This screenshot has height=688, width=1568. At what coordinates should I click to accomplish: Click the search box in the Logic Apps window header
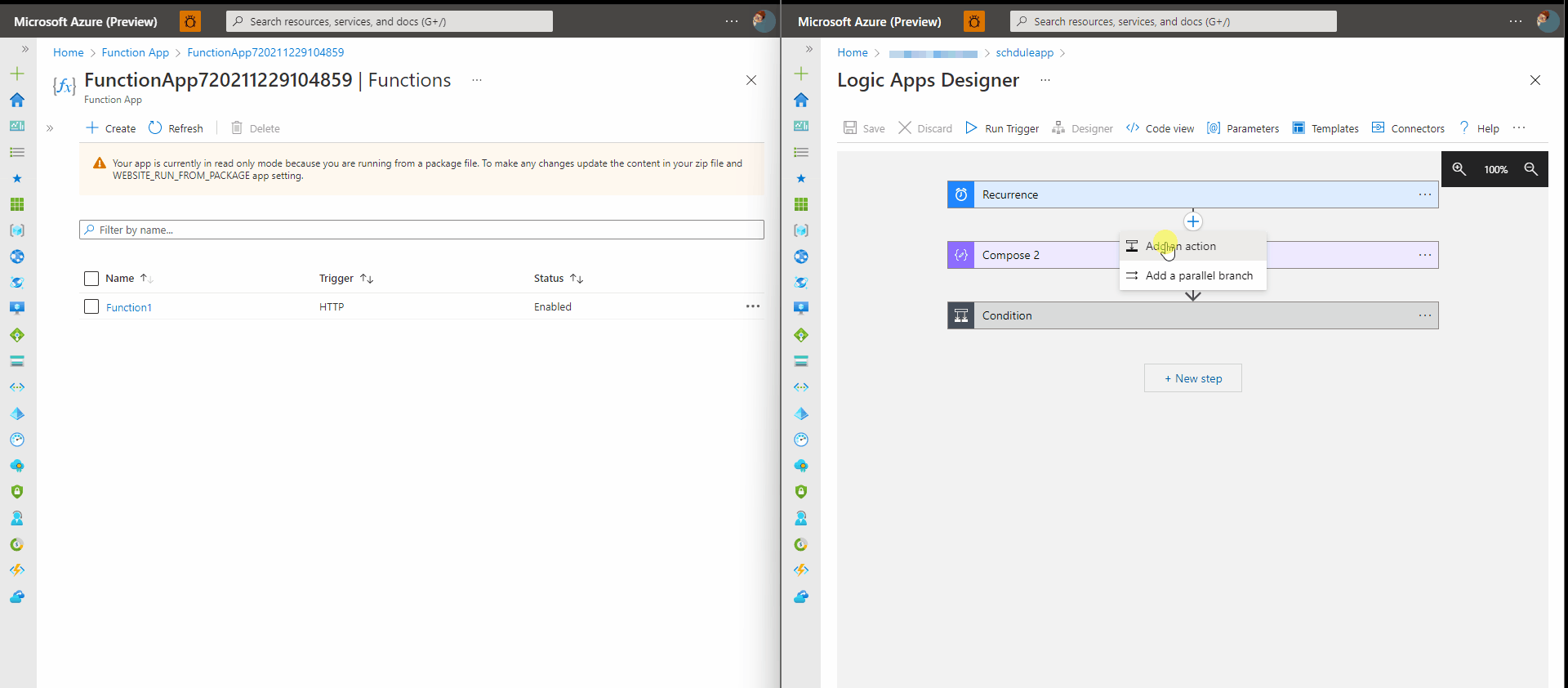click(x=1174, y=21)
